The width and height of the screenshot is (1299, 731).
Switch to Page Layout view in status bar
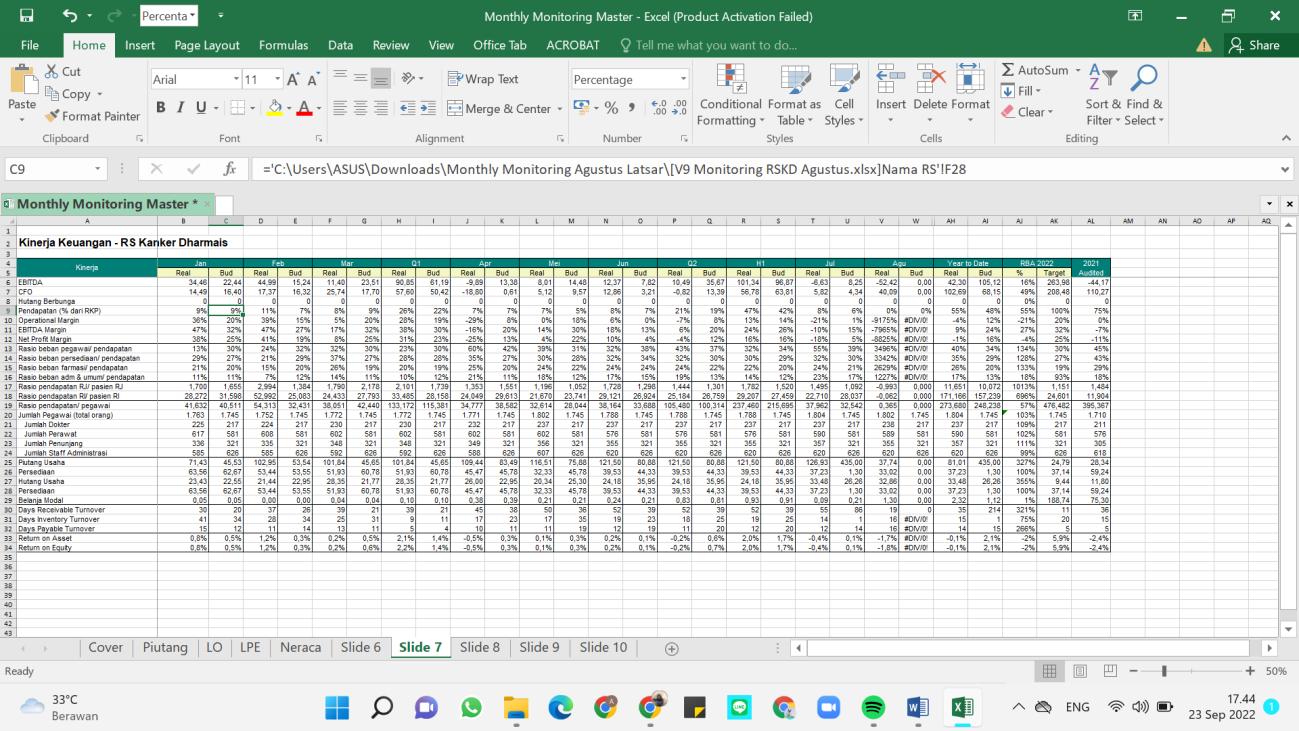tap(1080, 672)
